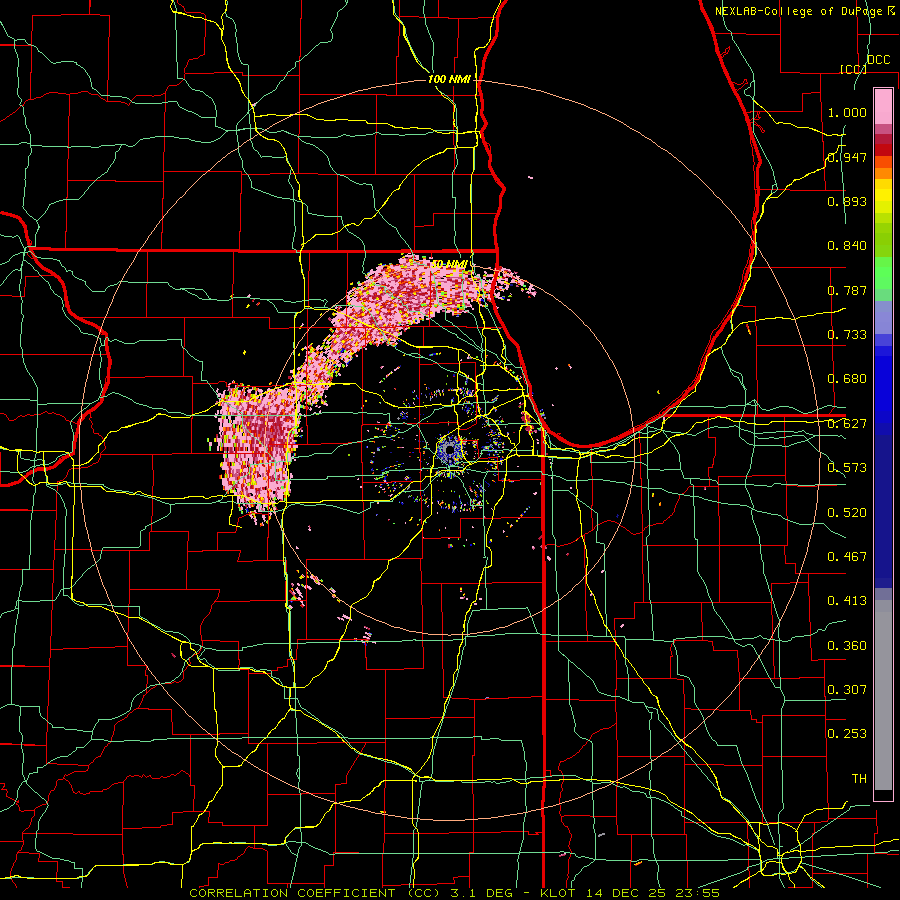
Task: Click the 0.680 legend value
Action: pos(847,379)
